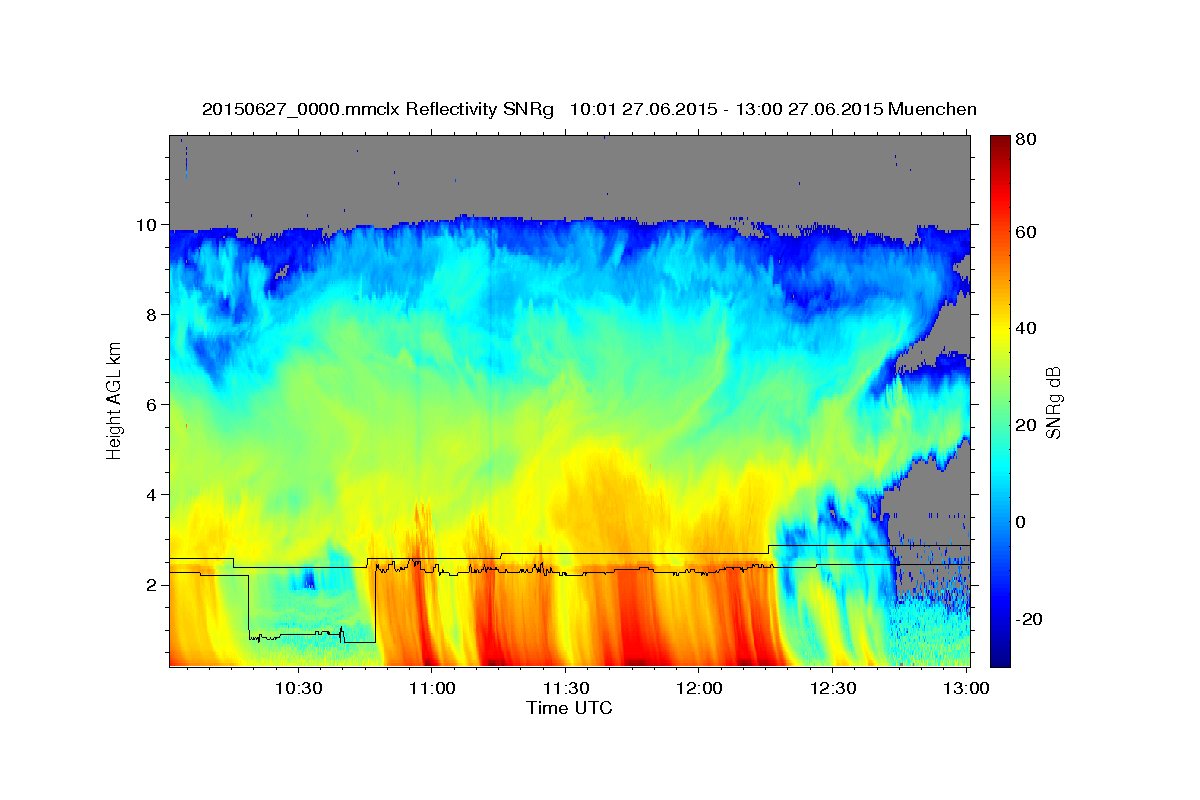Click the 12:30 time tick label

click(x=832, y=689)
